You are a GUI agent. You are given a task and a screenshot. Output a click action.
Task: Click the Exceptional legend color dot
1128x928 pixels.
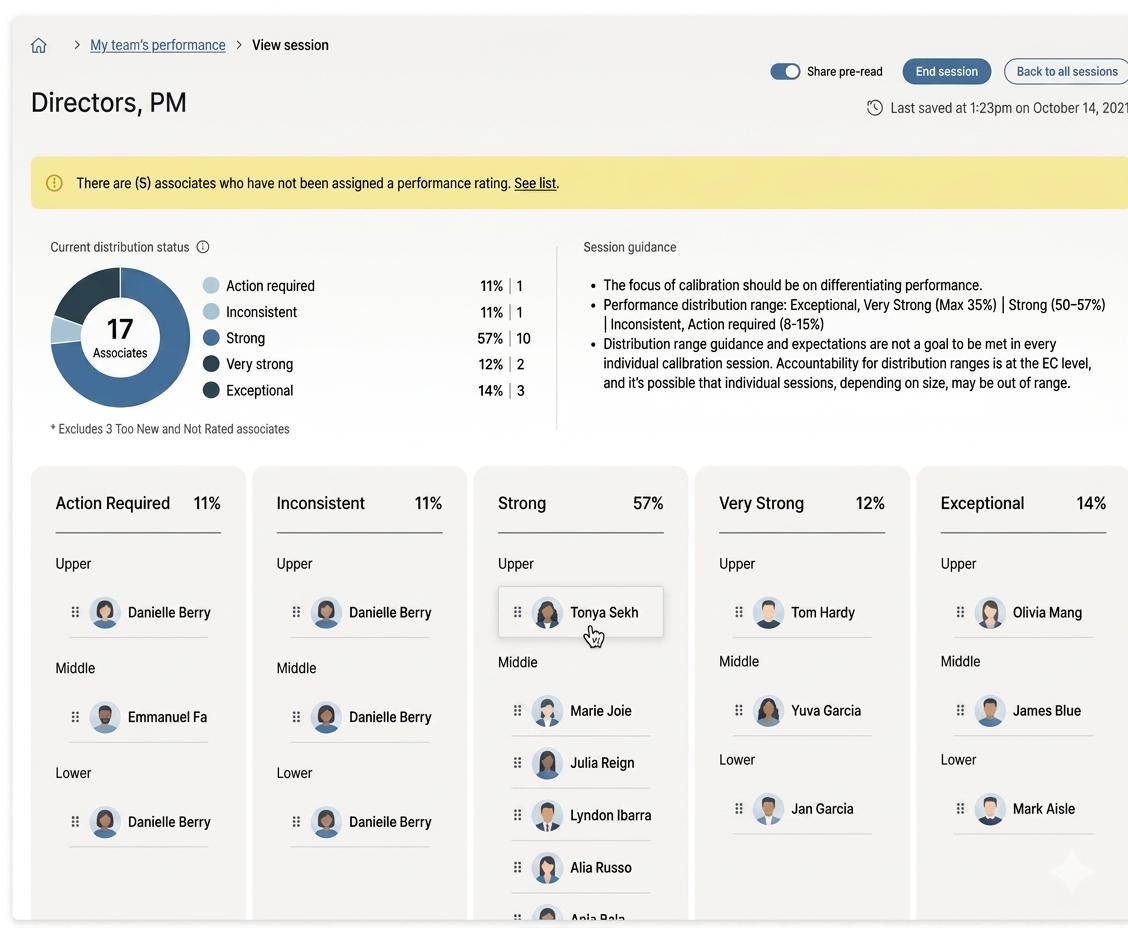[211, 390]
